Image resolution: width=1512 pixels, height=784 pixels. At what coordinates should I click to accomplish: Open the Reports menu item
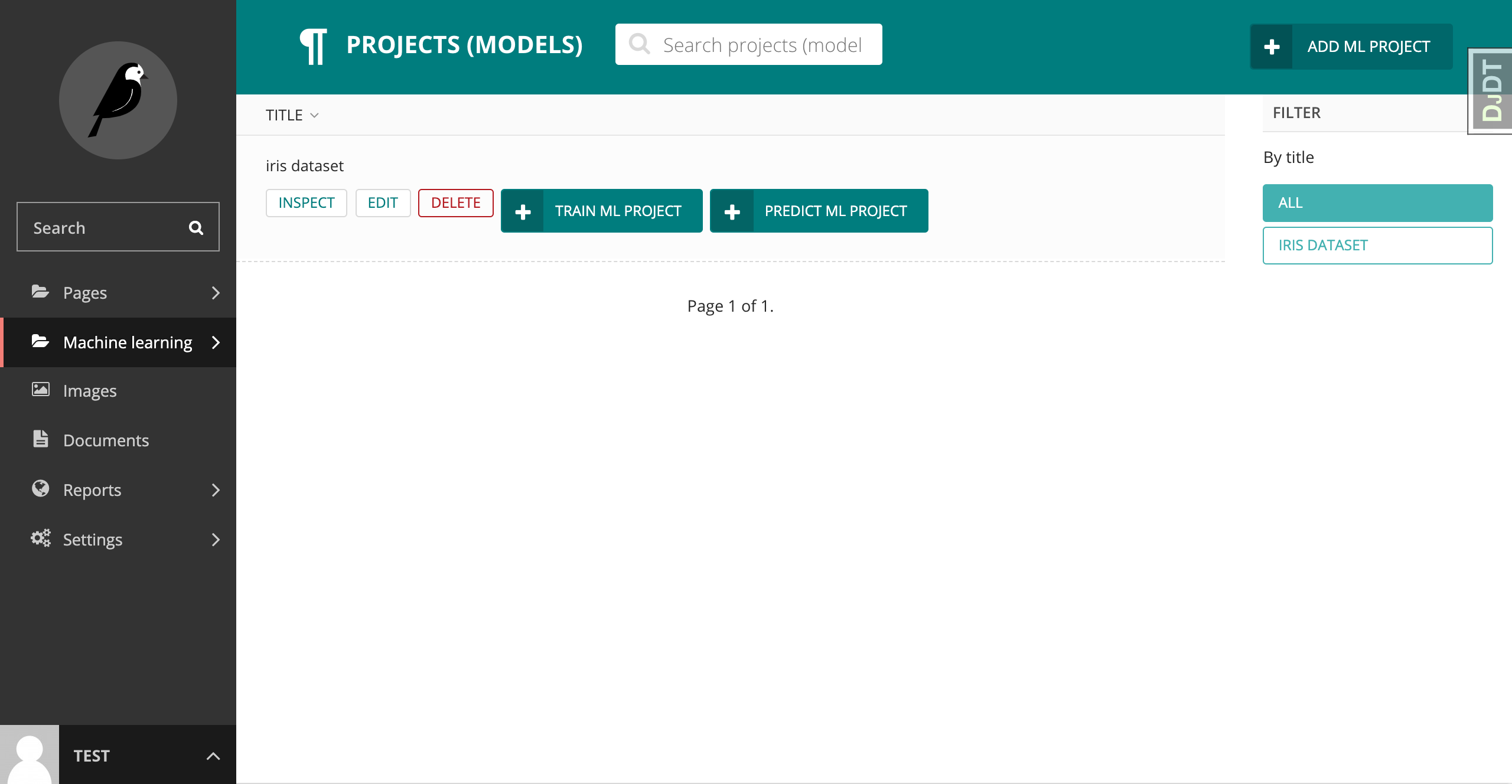tap(92, 490)
